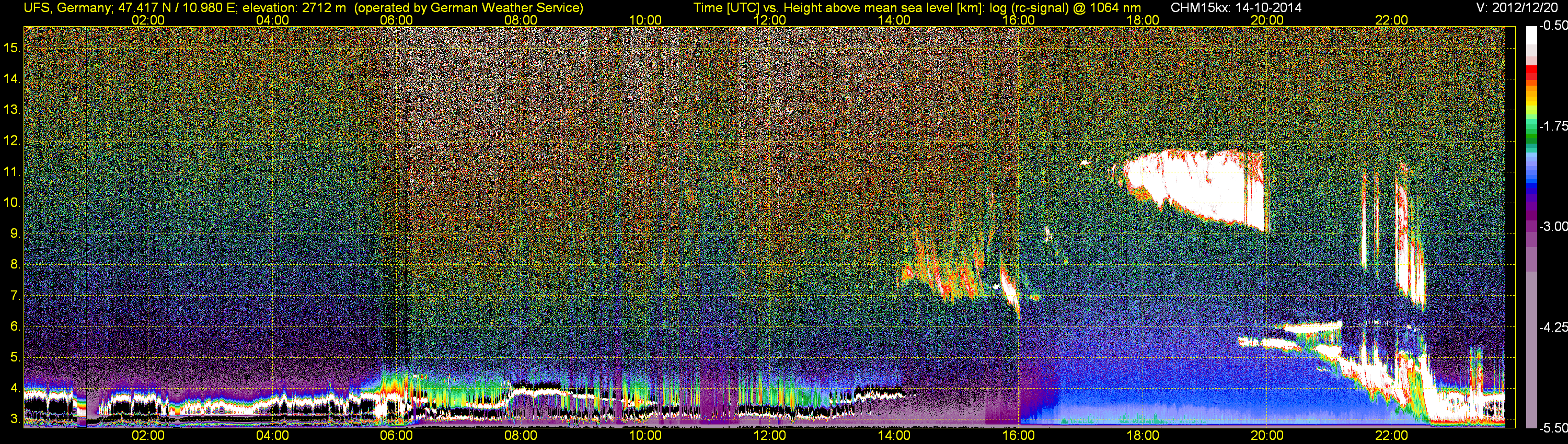Click the -3.00 value on color scale
Screen dimensions: 1568x444
1553,226
